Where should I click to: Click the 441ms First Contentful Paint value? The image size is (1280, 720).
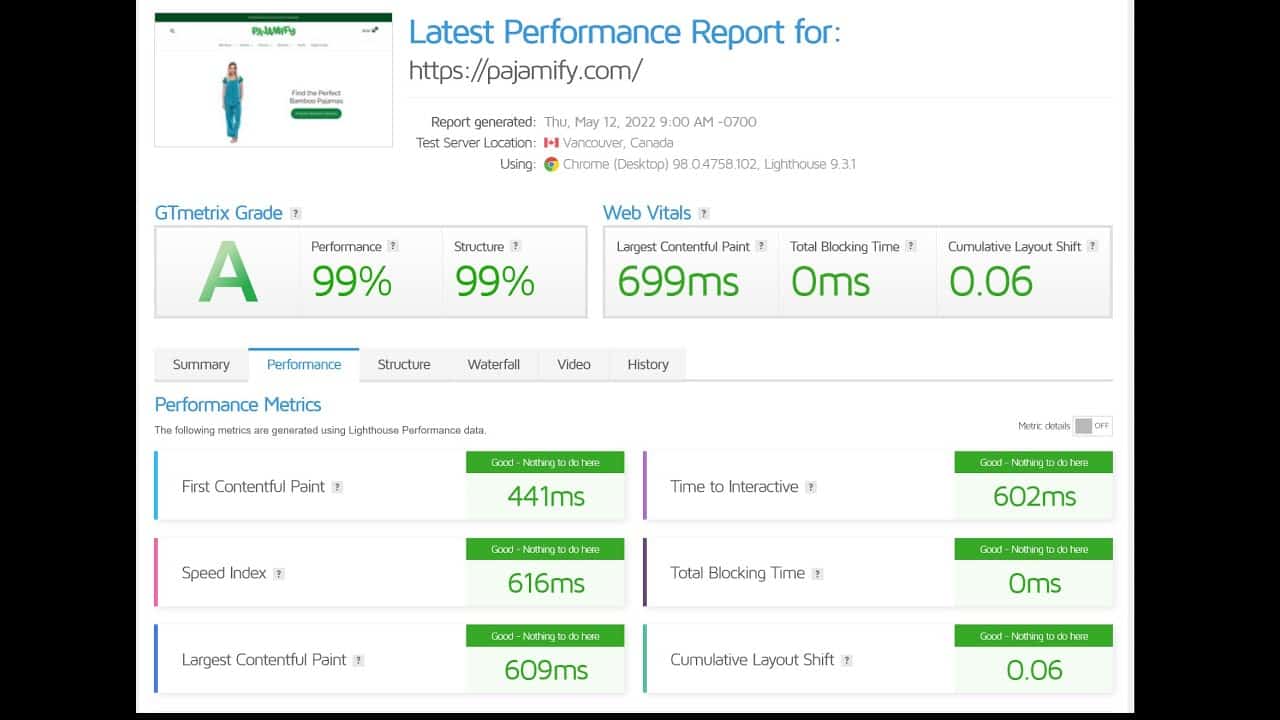click(546, 496)
